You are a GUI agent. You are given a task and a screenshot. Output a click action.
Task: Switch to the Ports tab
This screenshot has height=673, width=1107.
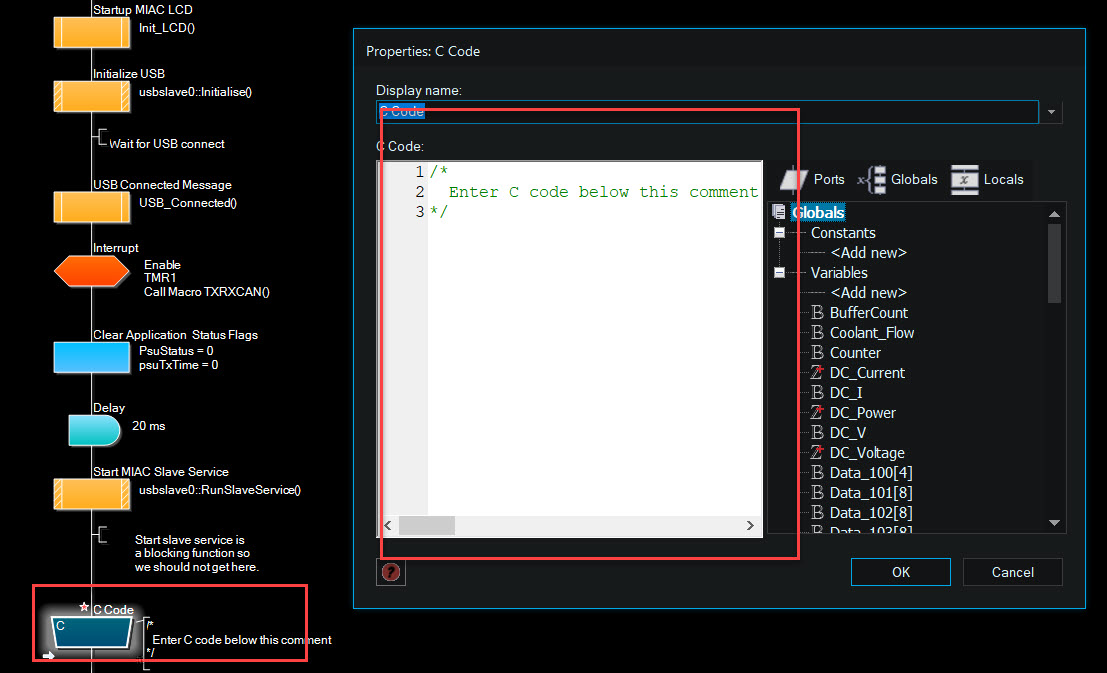(813, 179)
